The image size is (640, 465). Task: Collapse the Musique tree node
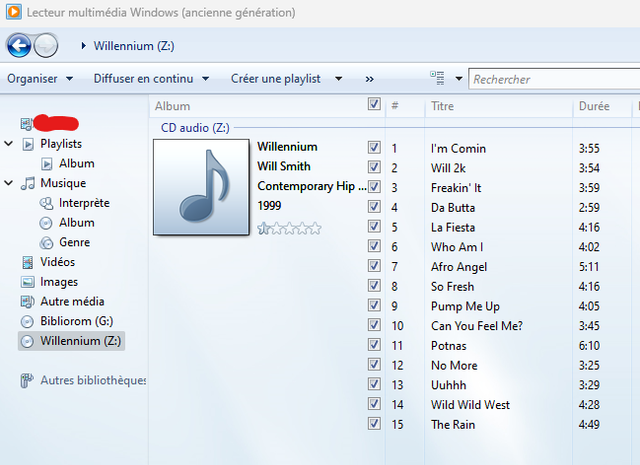click(x=9, y=183)
